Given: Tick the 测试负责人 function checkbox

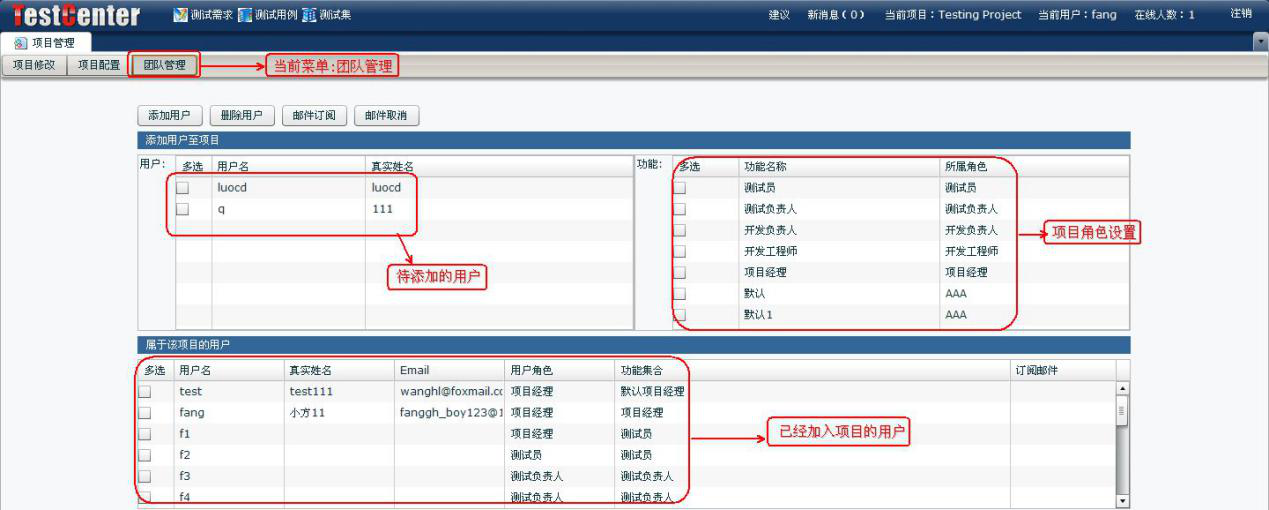Looking at the screenshot, I should pos(680,209).
